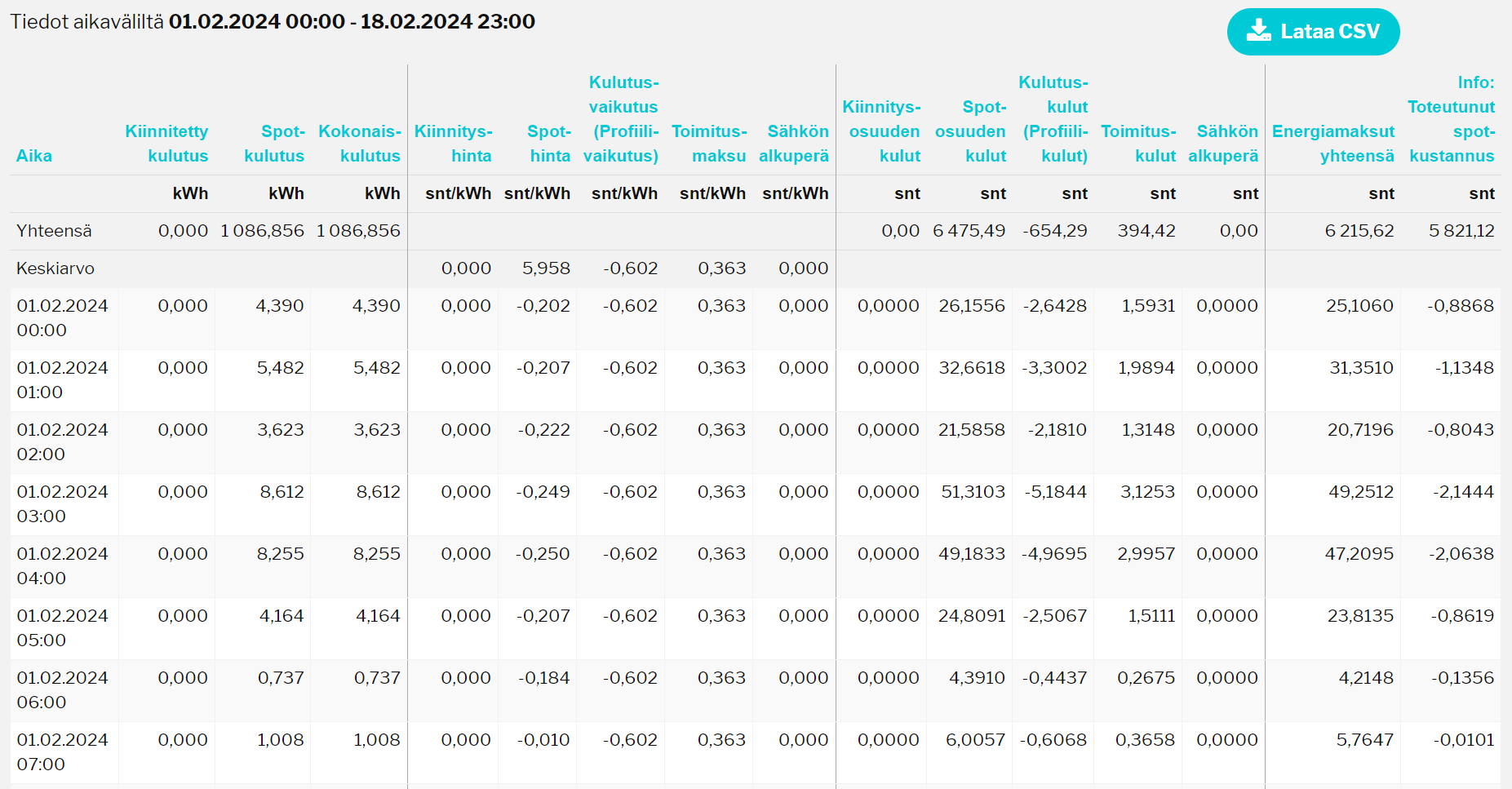Click the Spot-osuuden kulut header
Image resolution: width=1512 pixels, height=789 pixels.
click(x=971, y=131)
